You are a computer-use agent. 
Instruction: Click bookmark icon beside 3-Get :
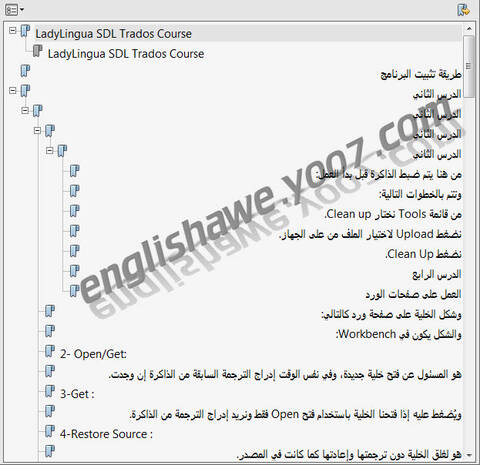pos(50,391)
